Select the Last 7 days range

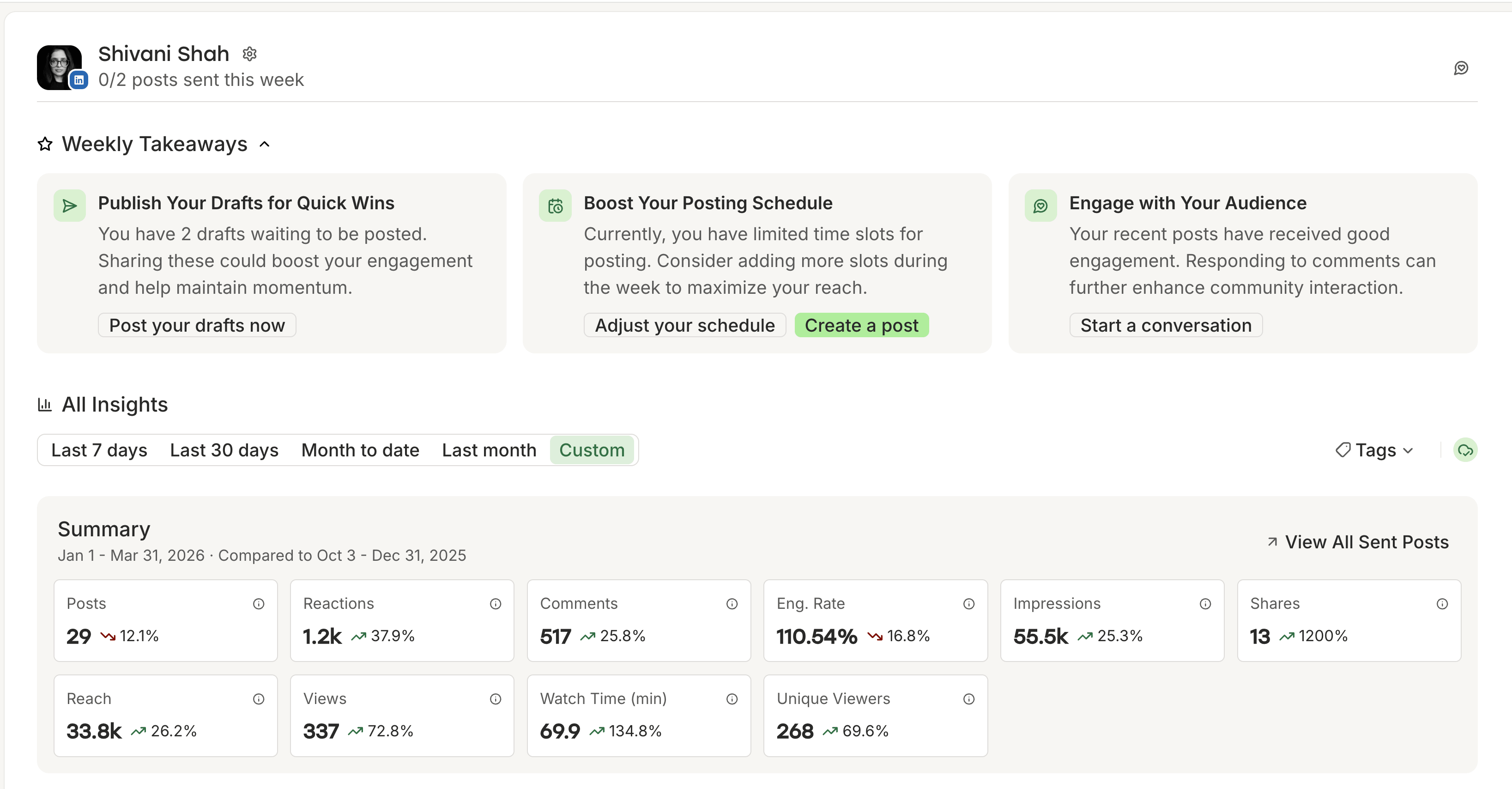click(x=99, y=450)
